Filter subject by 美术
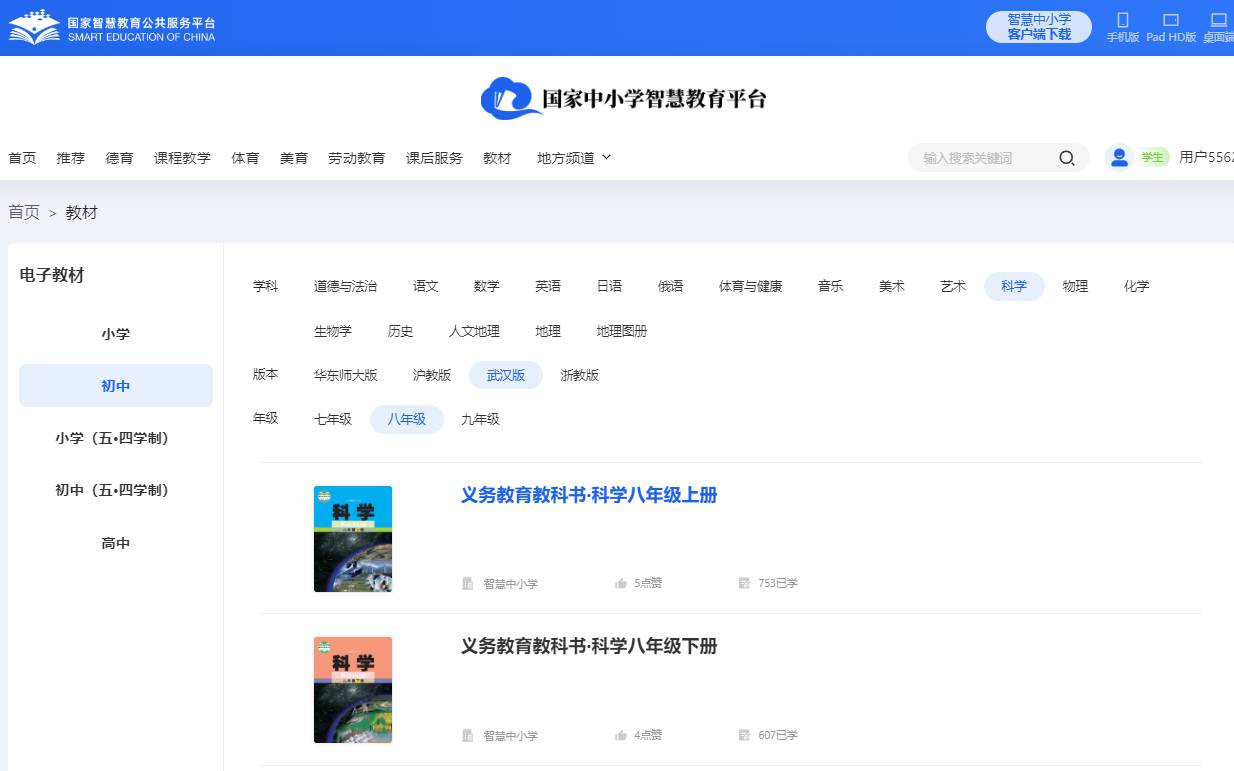Image resolution: width=1234 pixels, height=771 pixels. (x=892, y=286)
